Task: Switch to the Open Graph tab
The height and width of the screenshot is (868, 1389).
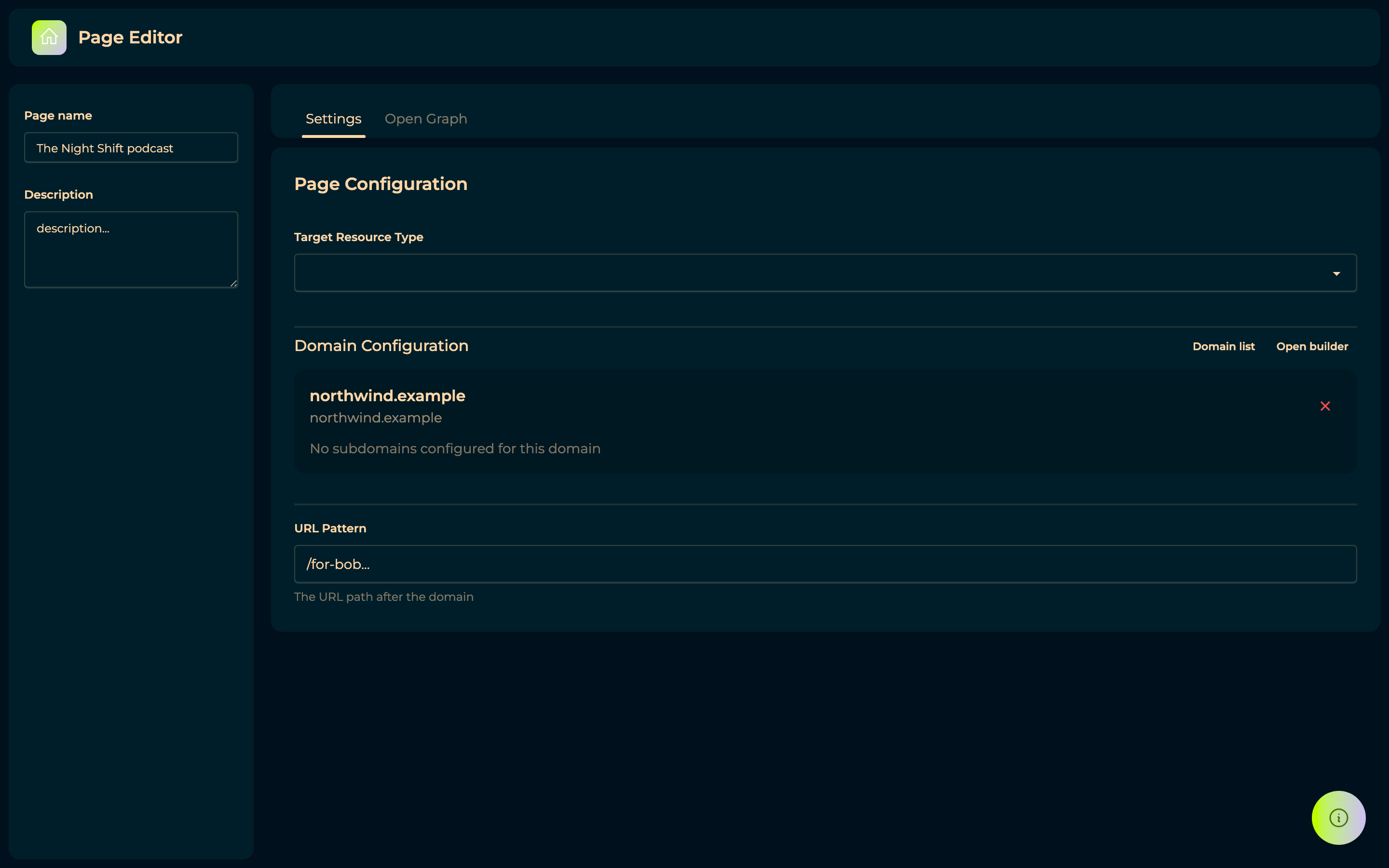Action: [426, 119]
